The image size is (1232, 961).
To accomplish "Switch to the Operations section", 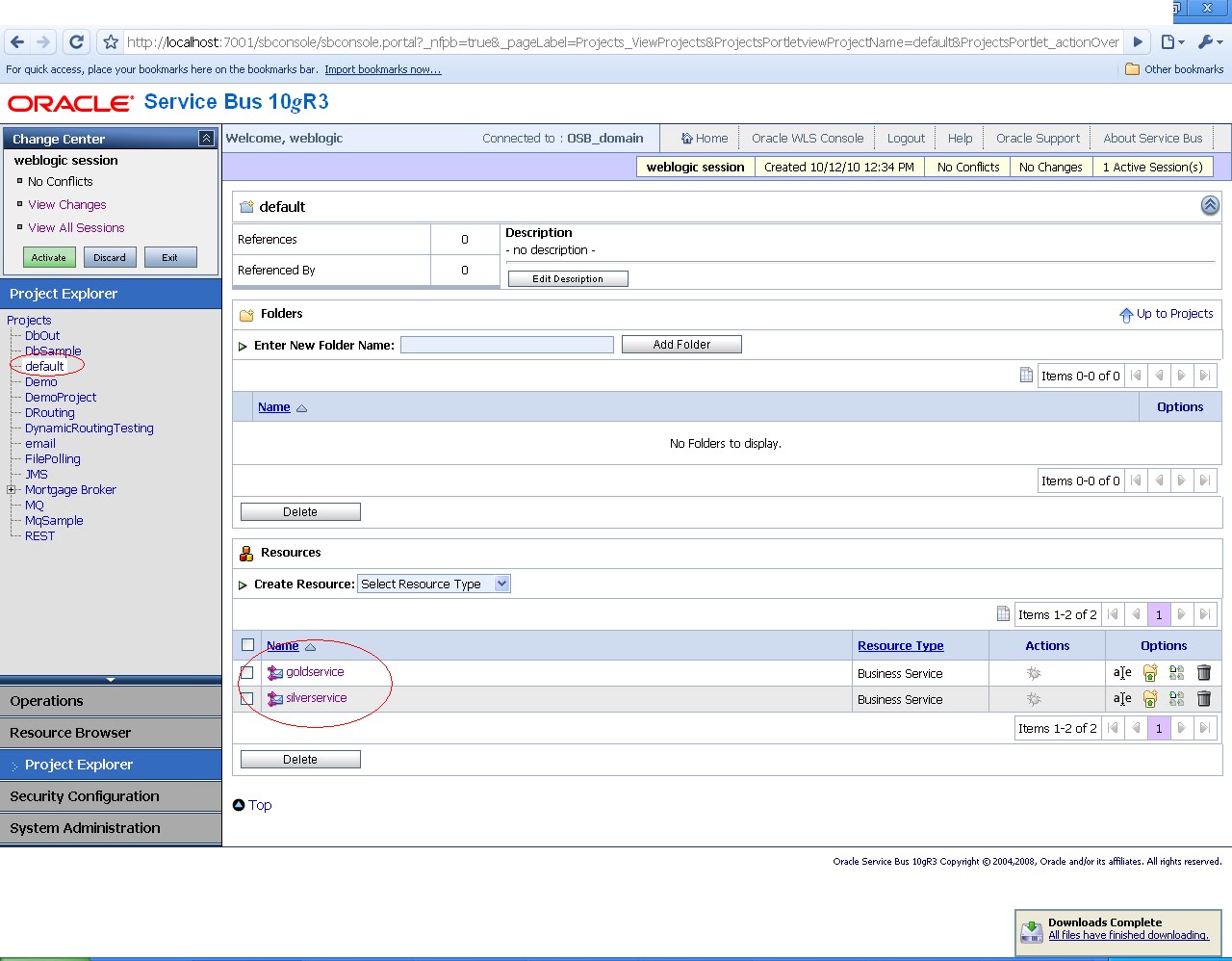I will (x=111, y=701).
